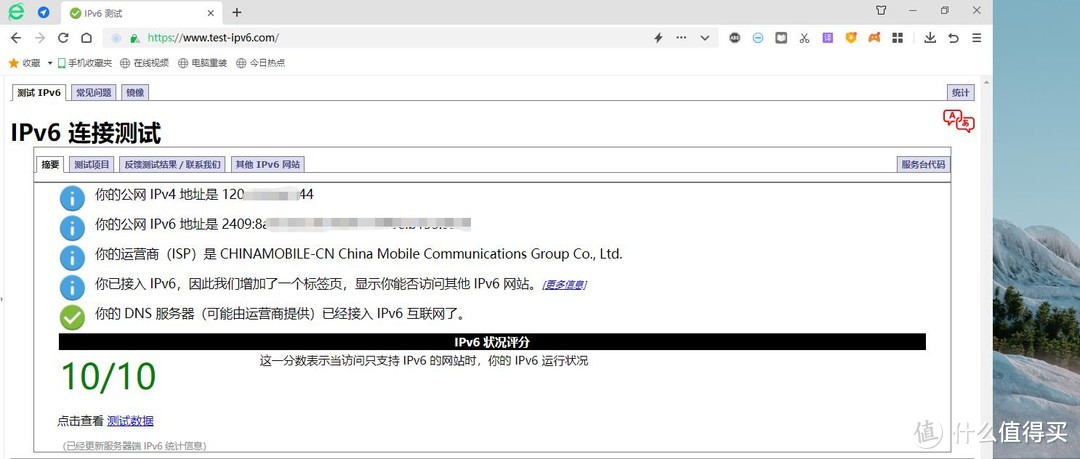Open the 今日热点 bookmark
This screenshot has width=1080, height=459.
260,63
